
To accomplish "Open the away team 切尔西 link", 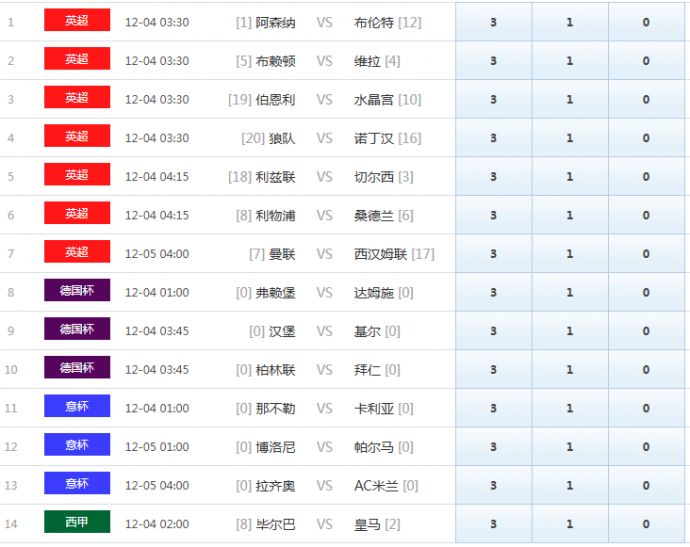I will tap(374, 177).
